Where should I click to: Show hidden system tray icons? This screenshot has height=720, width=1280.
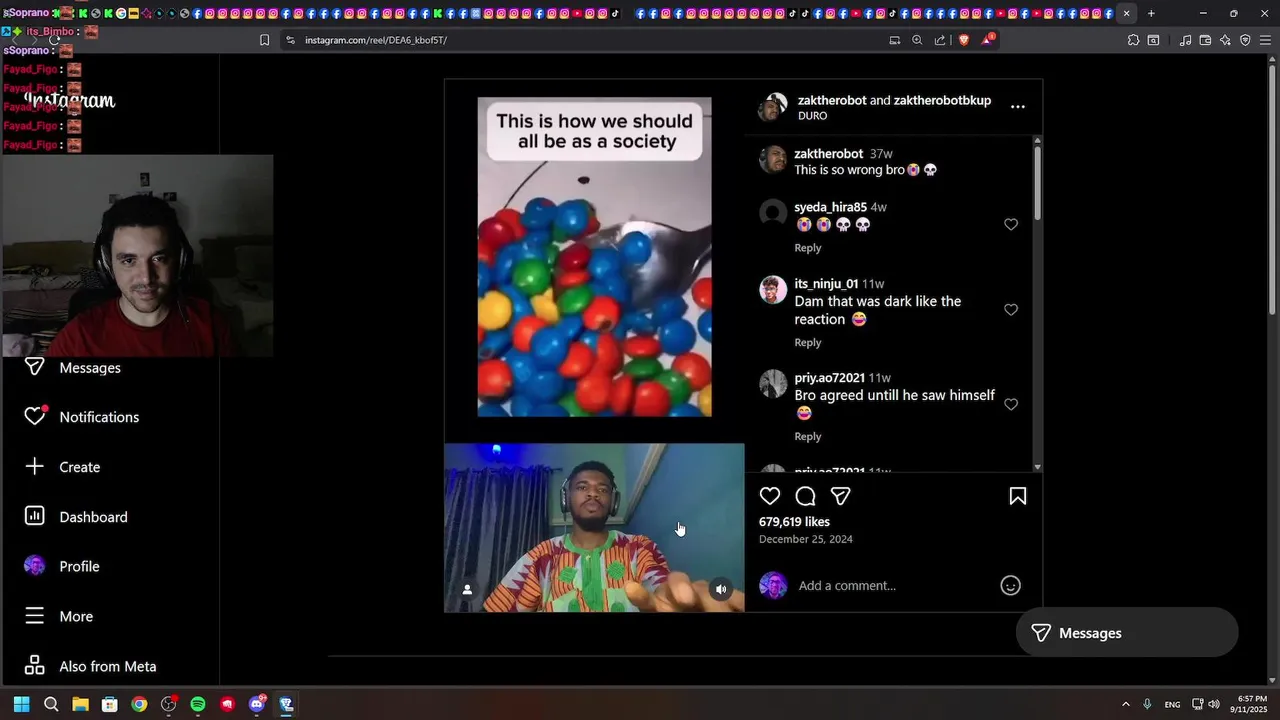click(1125, 704)
